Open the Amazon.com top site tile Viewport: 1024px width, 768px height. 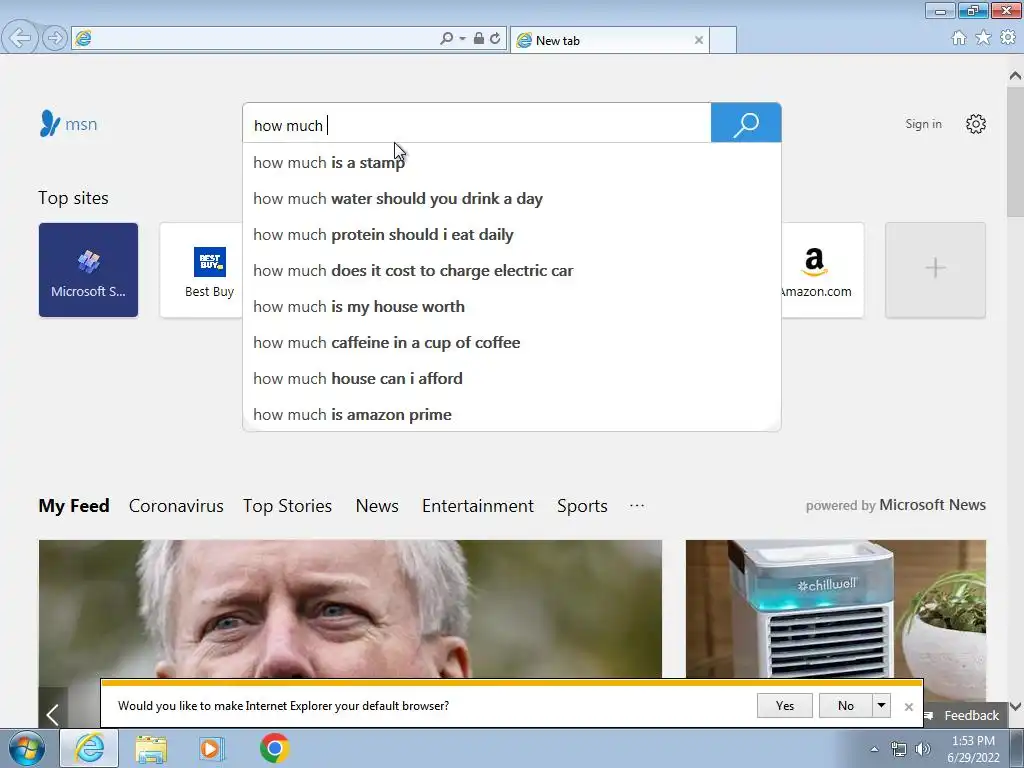point(822,270)
